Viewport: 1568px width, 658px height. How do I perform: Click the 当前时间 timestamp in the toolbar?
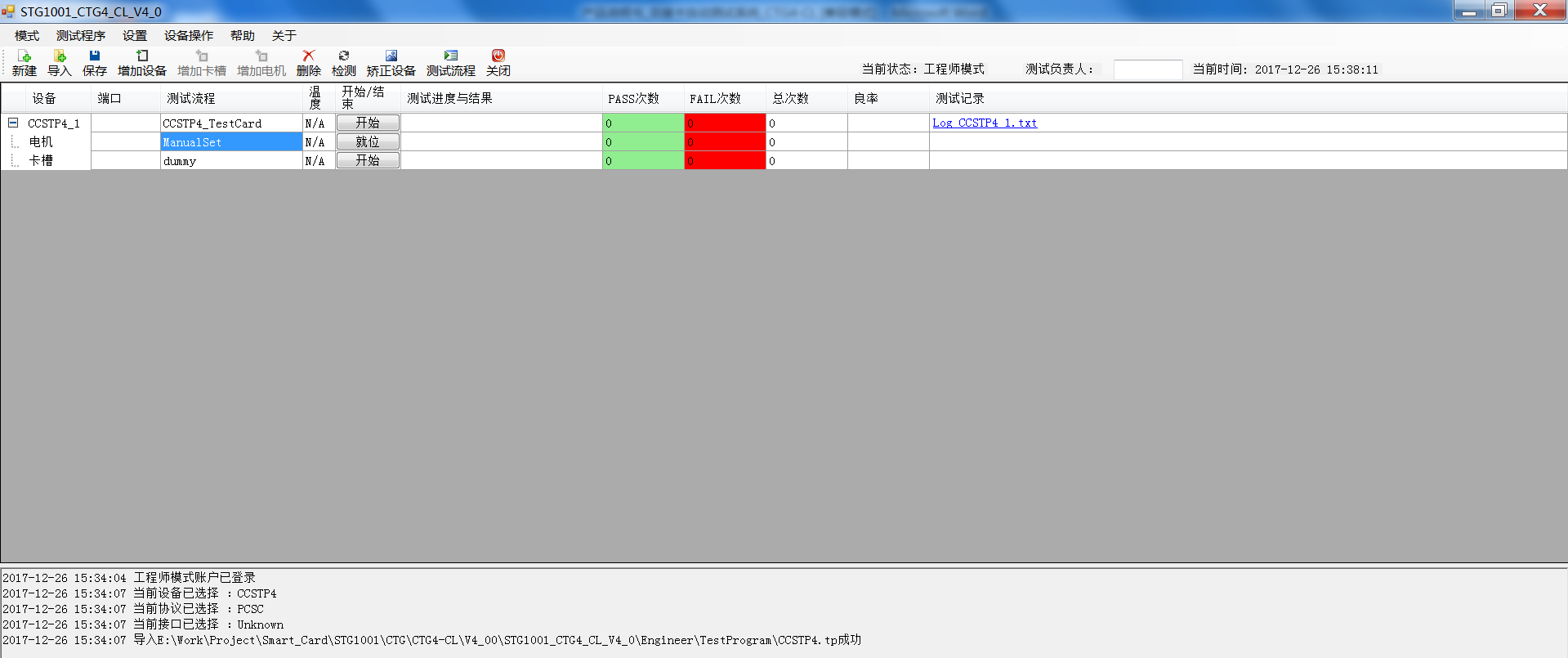click(x=1285, y=69)
